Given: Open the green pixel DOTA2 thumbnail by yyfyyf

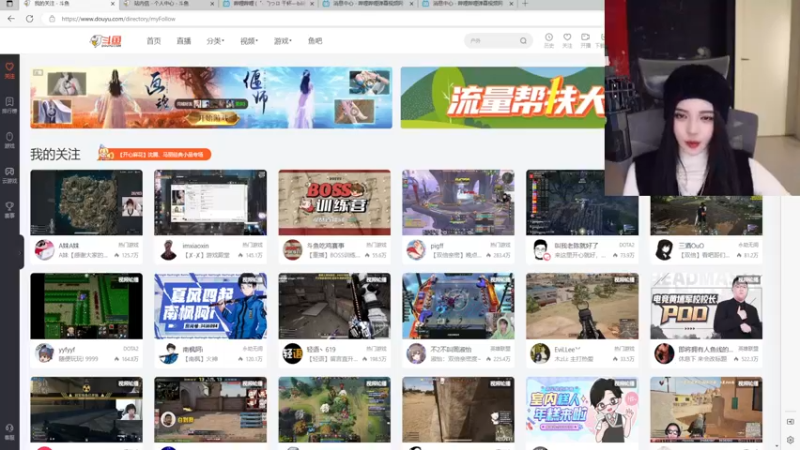Looking at the screenshot, I should click(x=86, y=306).
